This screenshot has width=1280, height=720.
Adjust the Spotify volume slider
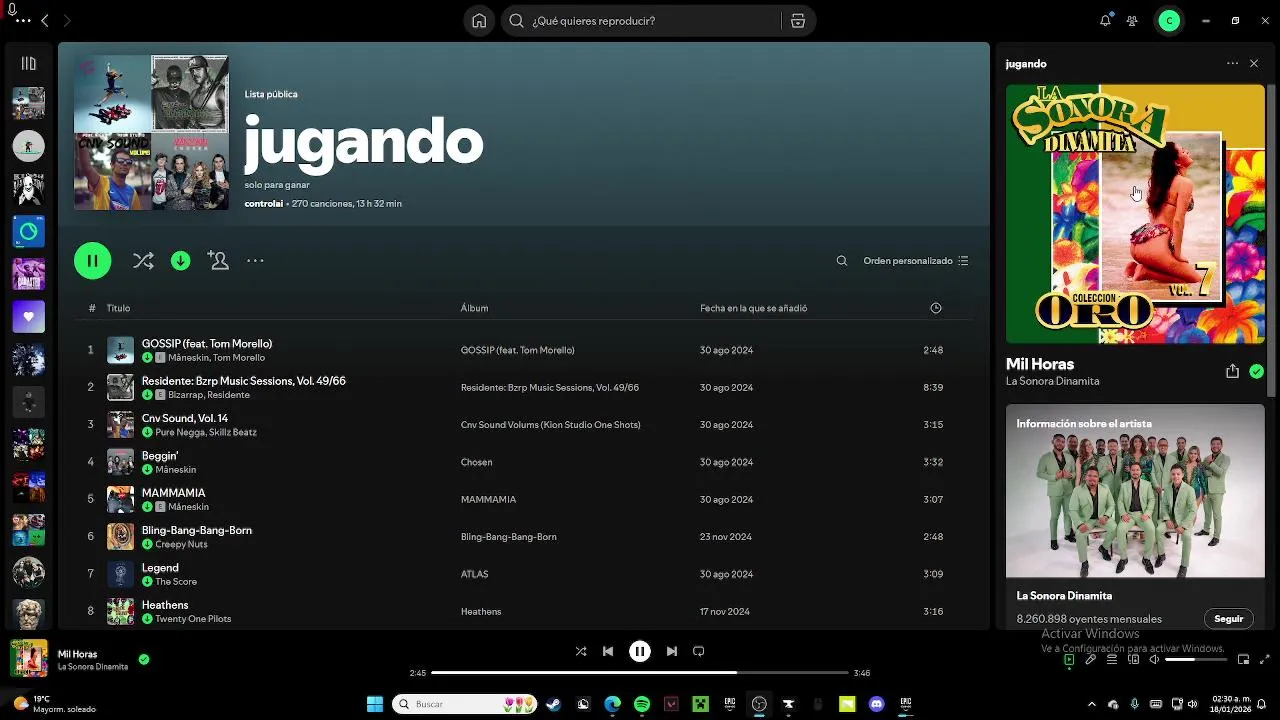1194,659
